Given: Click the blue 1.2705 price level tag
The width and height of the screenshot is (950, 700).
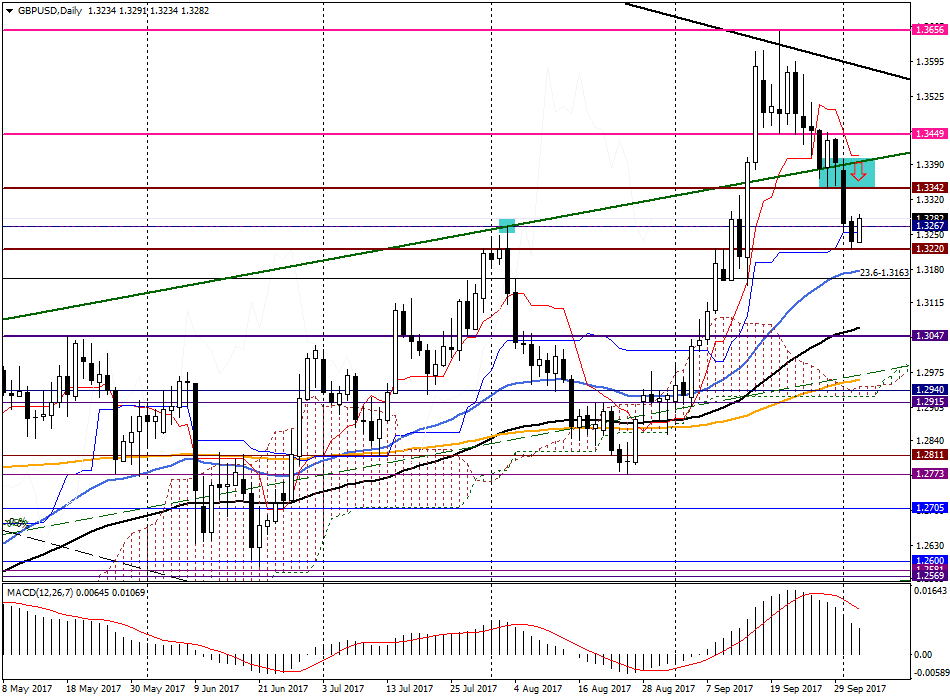Looking at the screenshot, I should [929, 508].
